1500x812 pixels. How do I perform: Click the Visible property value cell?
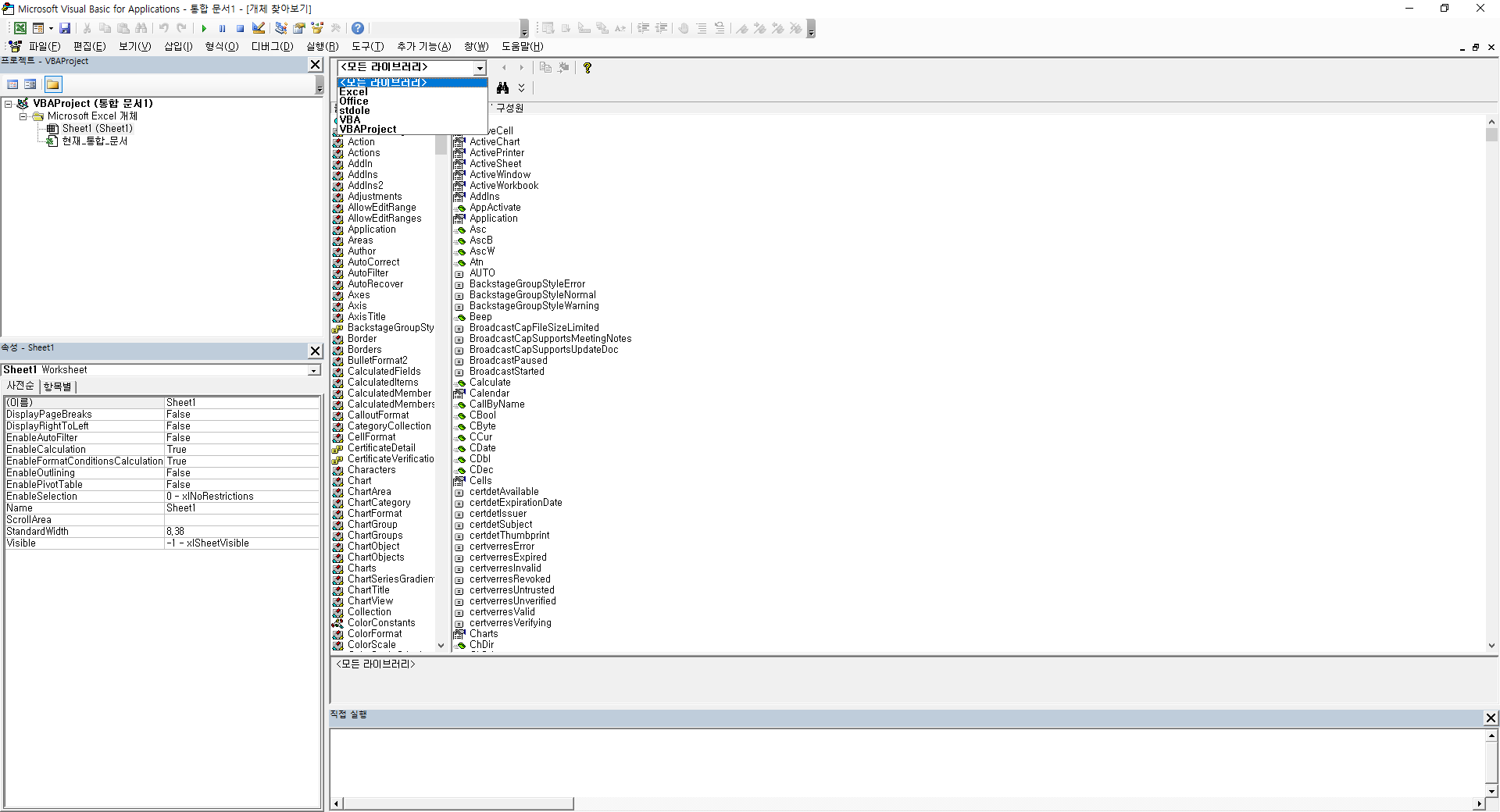[x=241, y=543]
